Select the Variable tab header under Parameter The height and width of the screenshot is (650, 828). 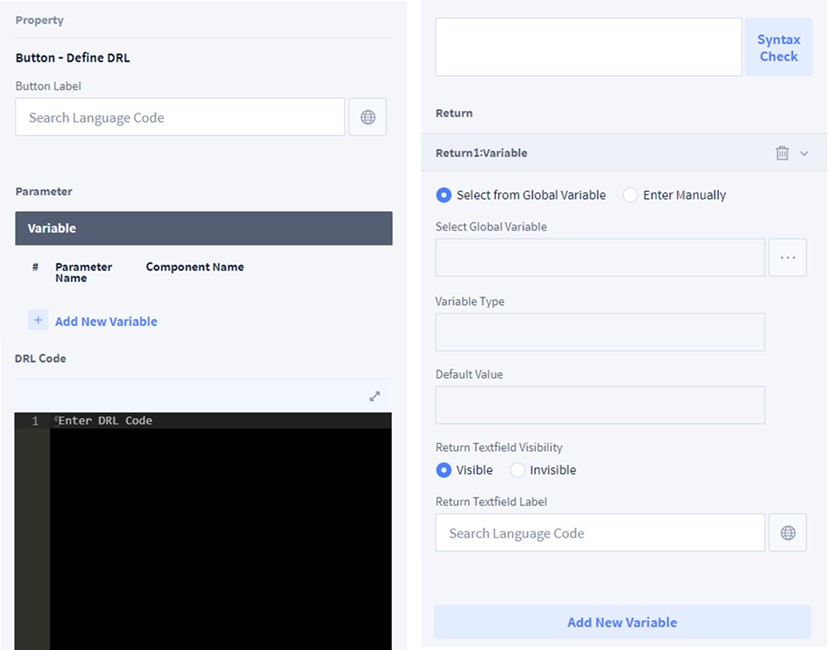203,228
